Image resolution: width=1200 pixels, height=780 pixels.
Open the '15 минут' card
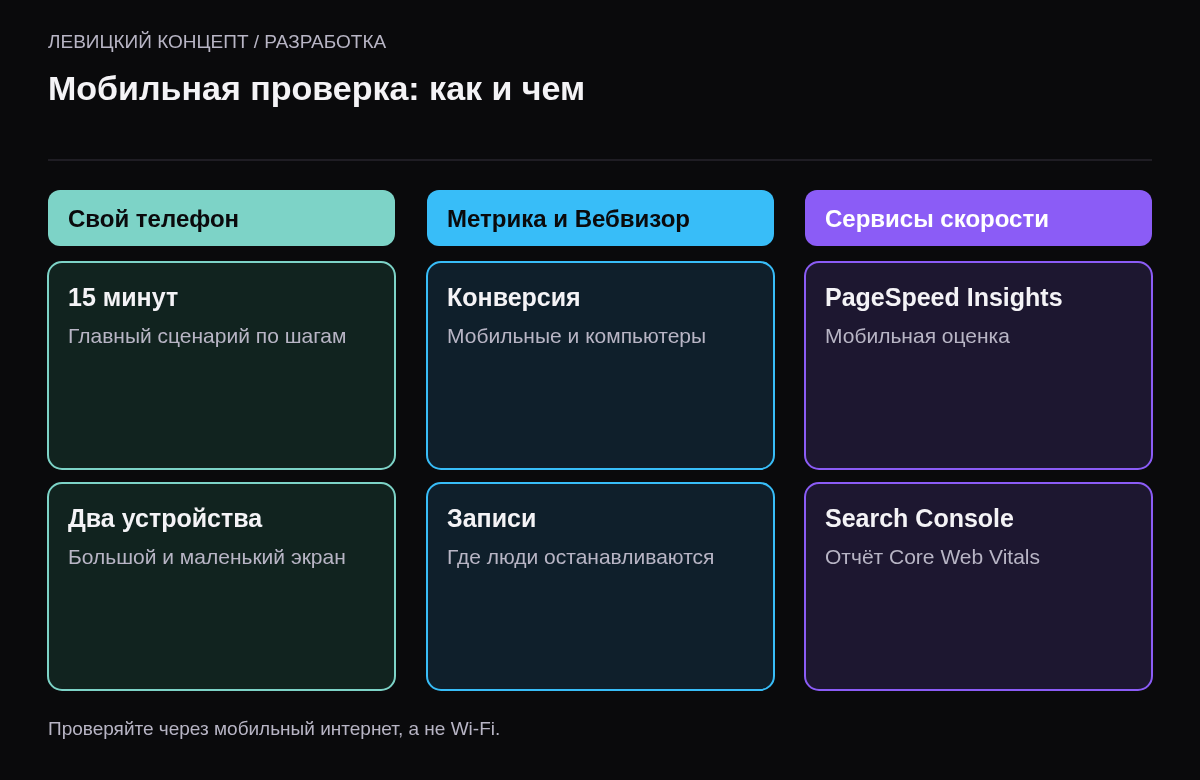coord(221,365)
